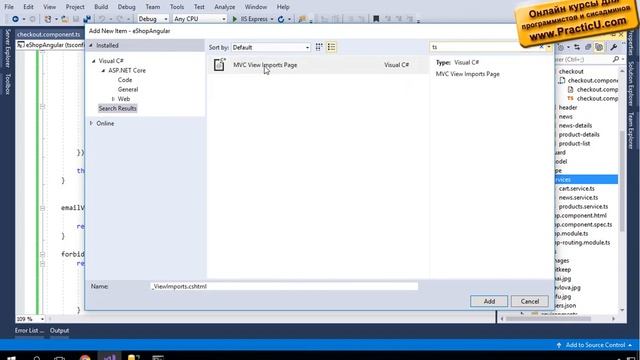Click the MVC View Imports Page template icon
Image resolution: width=640 pixels, height=360 pixels.
click(219, 64)
